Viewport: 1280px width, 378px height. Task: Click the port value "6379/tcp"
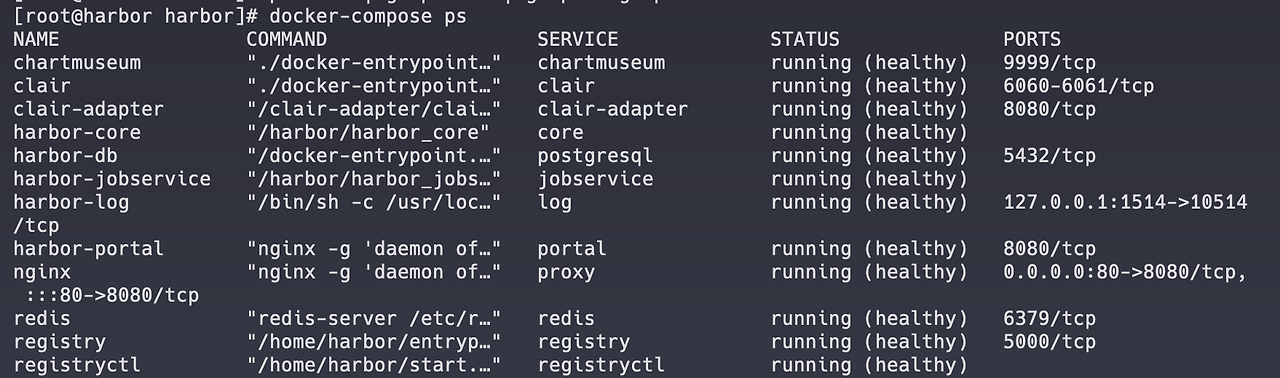1050,318
